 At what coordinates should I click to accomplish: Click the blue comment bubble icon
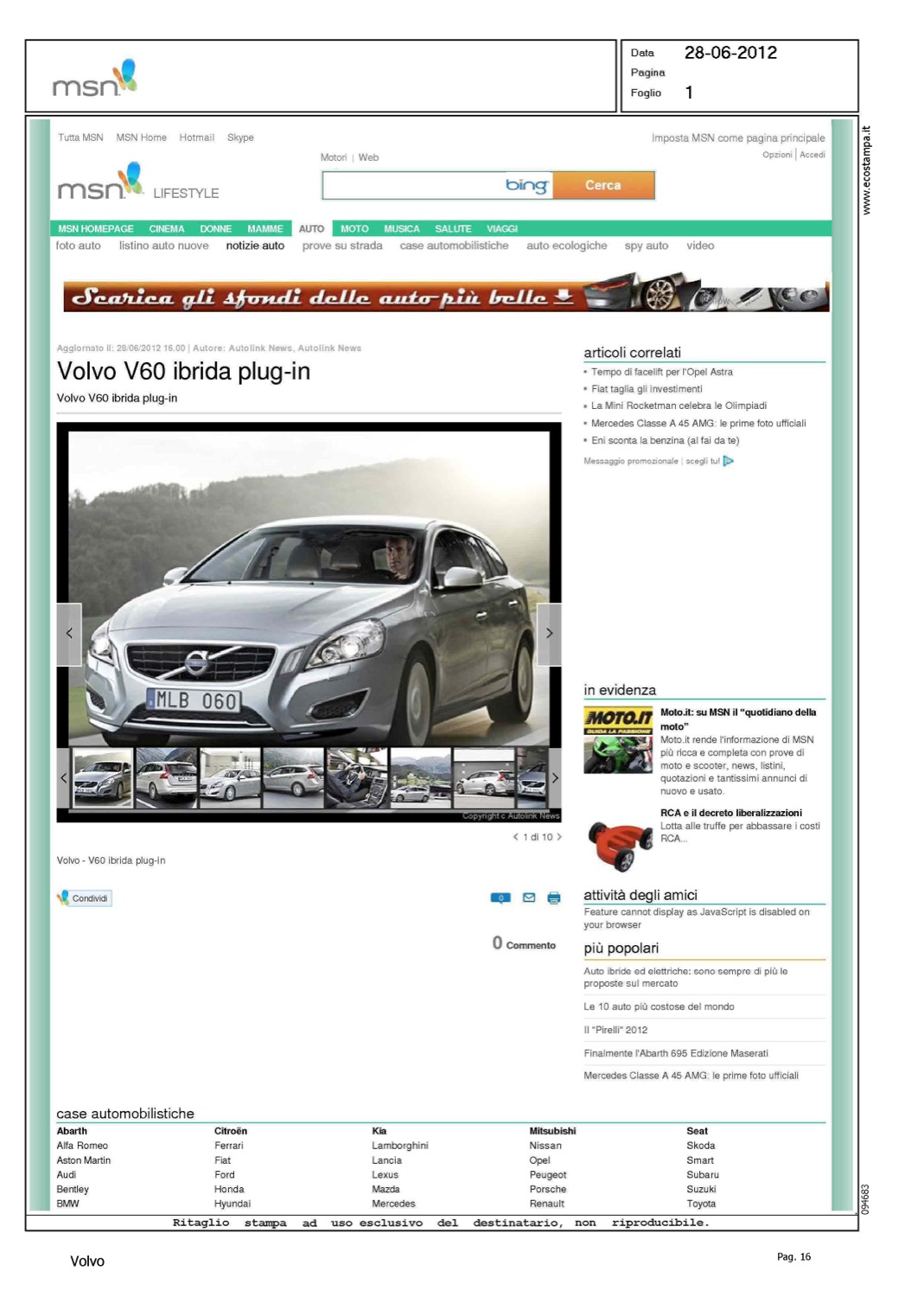click(x=500, y=898)
